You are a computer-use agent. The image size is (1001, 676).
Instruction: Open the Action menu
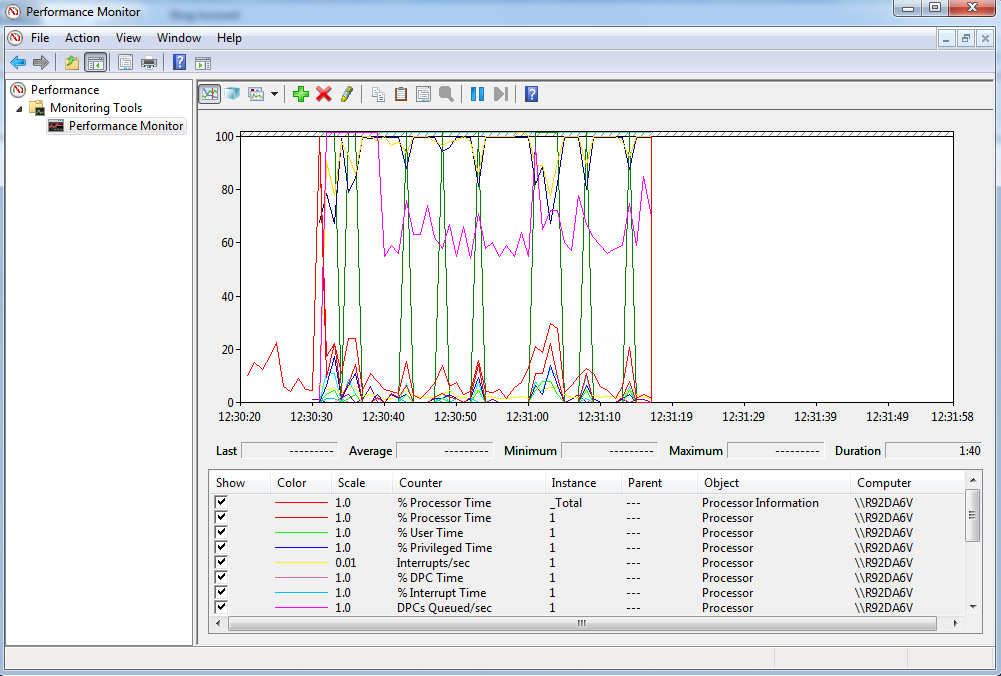[x=82, y=38]
